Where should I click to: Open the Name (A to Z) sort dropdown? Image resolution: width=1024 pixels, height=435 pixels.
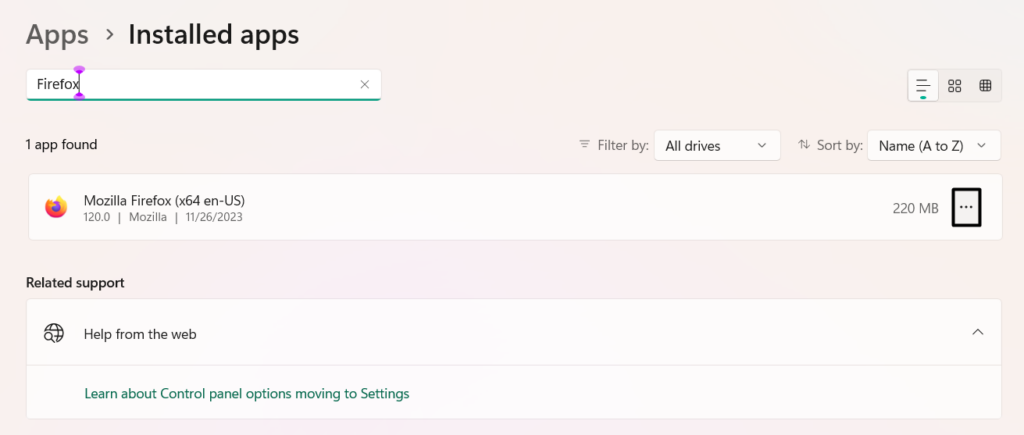tap(933, 145)
